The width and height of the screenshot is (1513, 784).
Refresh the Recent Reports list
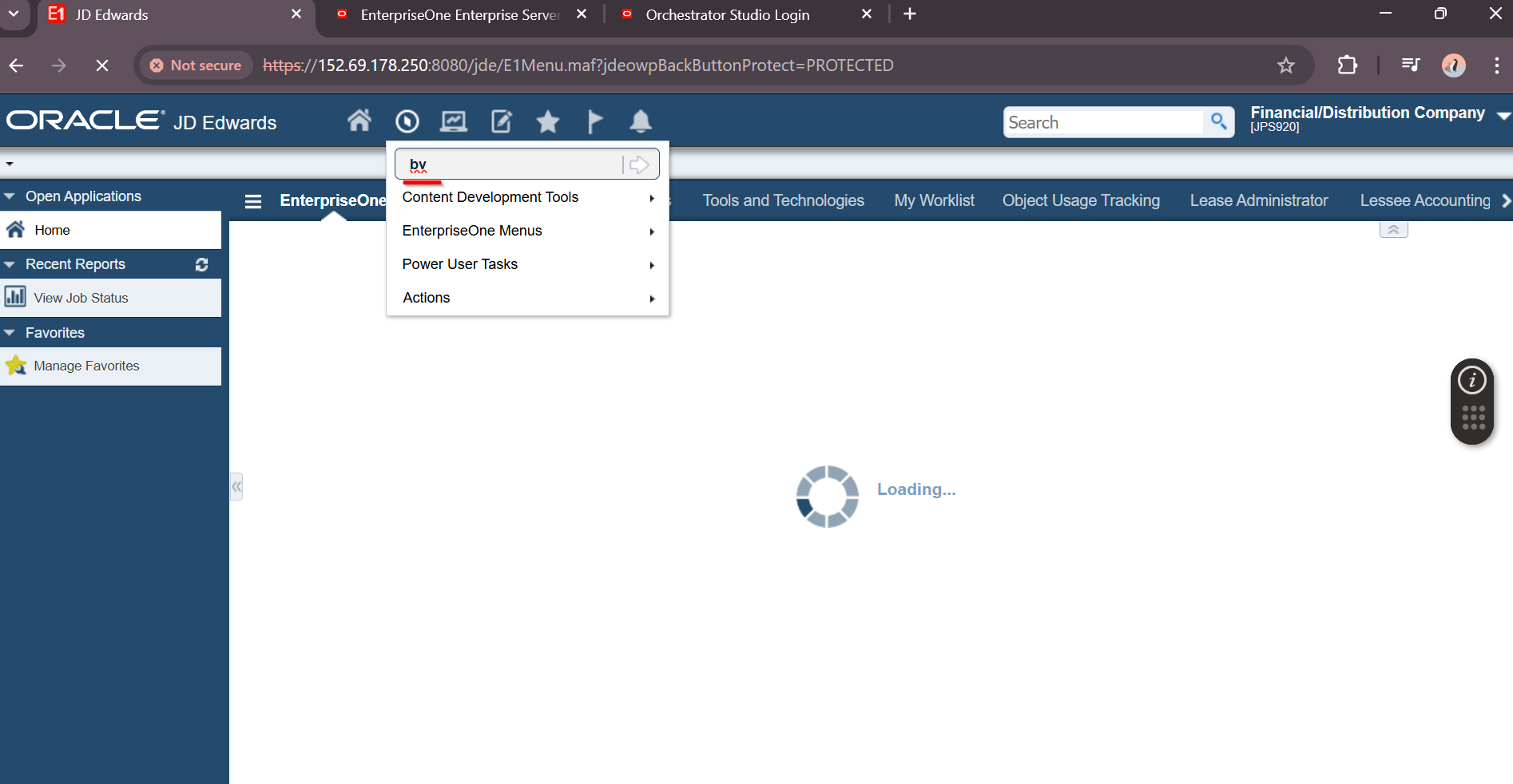pos(201,264)
